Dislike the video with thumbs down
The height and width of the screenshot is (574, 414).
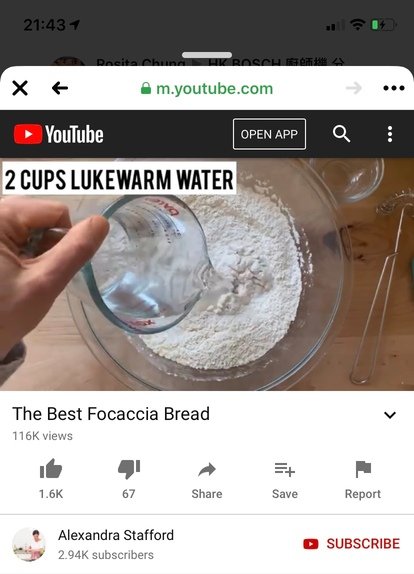pos(129,479)
